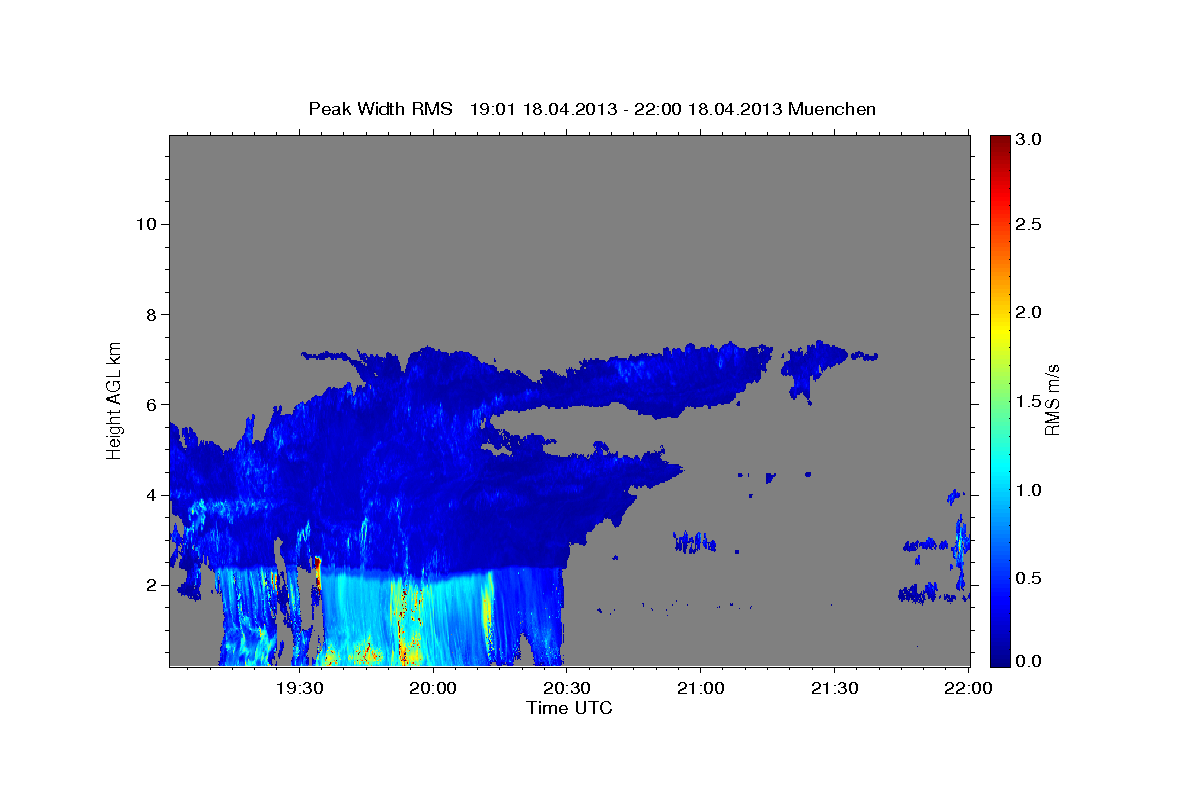
Task: Click the colorbar value 2.5
Action: (x=1029, y=224)
